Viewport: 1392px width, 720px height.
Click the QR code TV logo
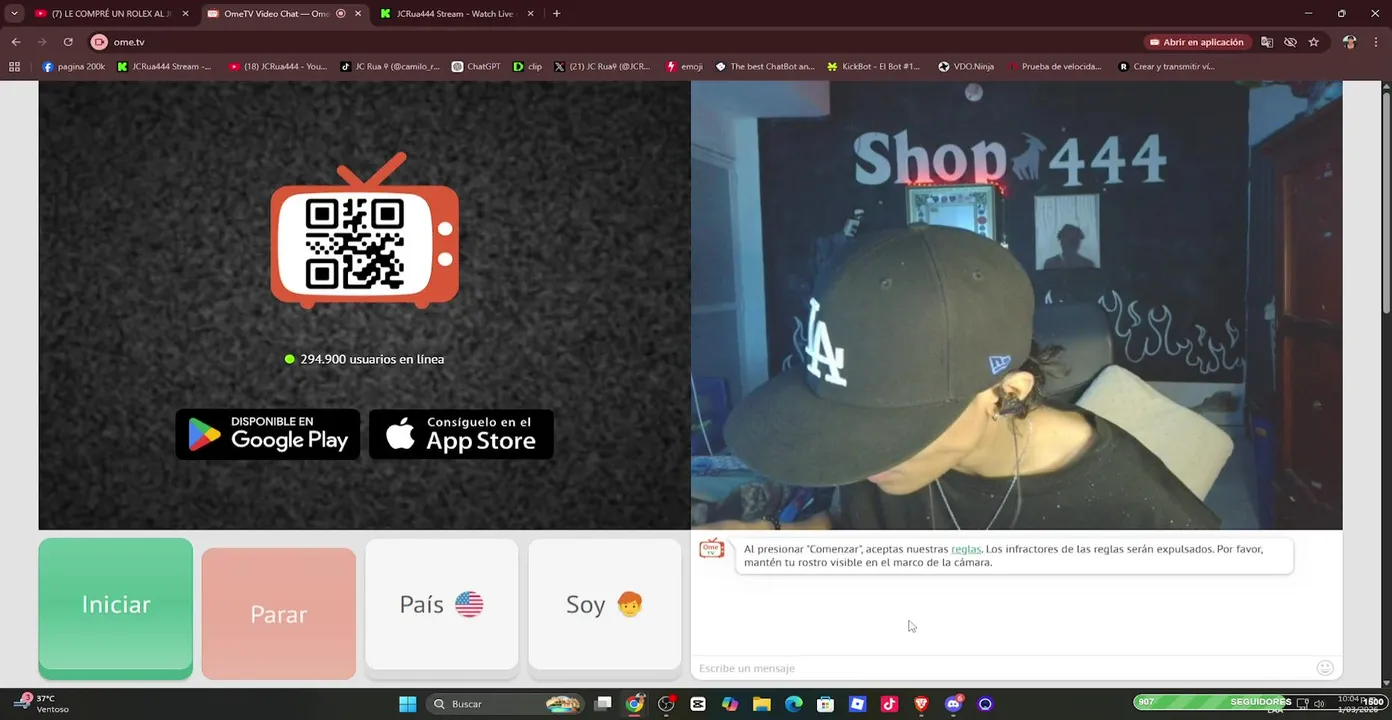click(365, 231)
